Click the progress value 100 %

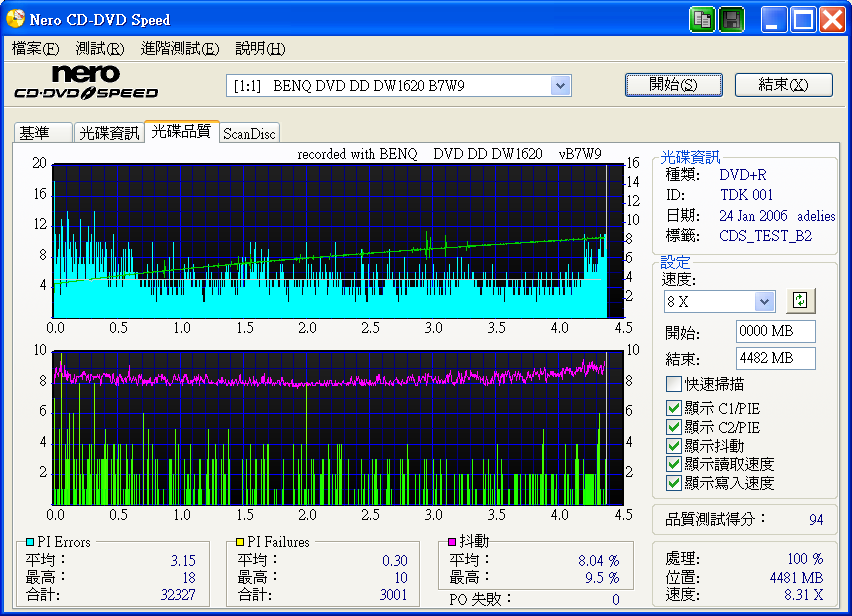805,558
